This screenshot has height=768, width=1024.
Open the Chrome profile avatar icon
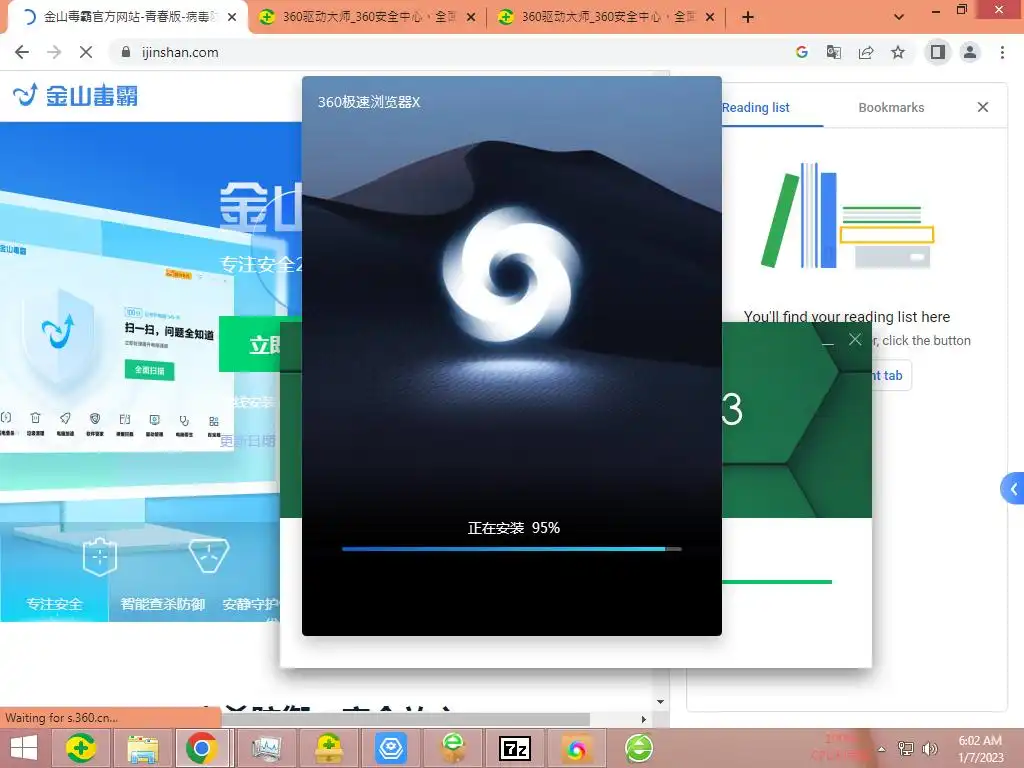(970, 52)
